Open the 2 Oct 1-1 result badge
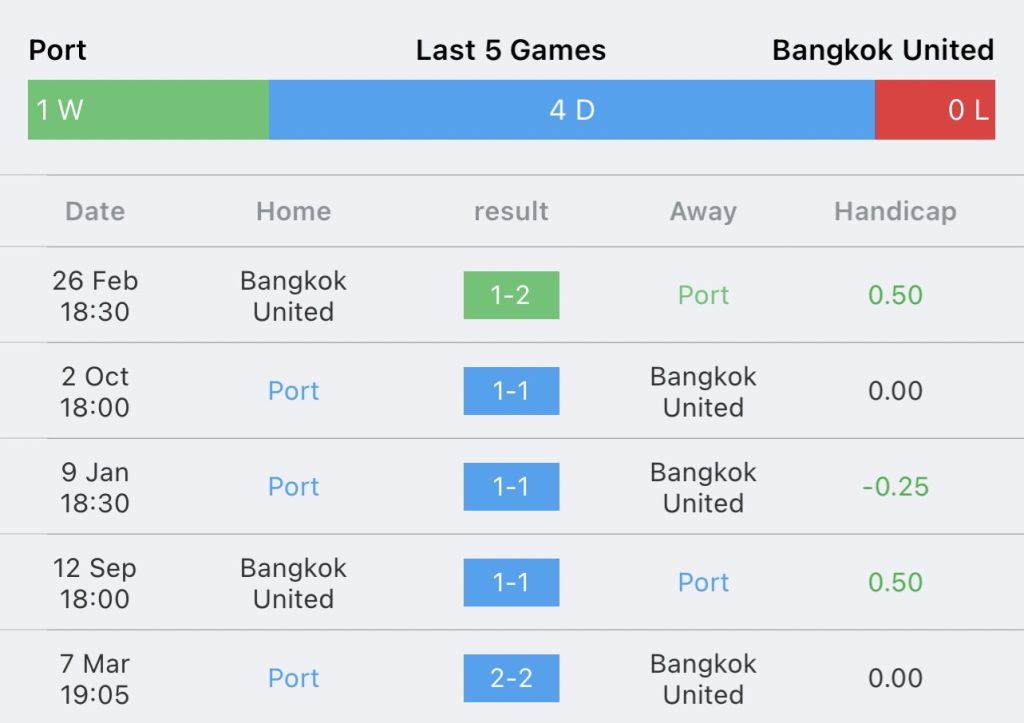 point(511,391)
